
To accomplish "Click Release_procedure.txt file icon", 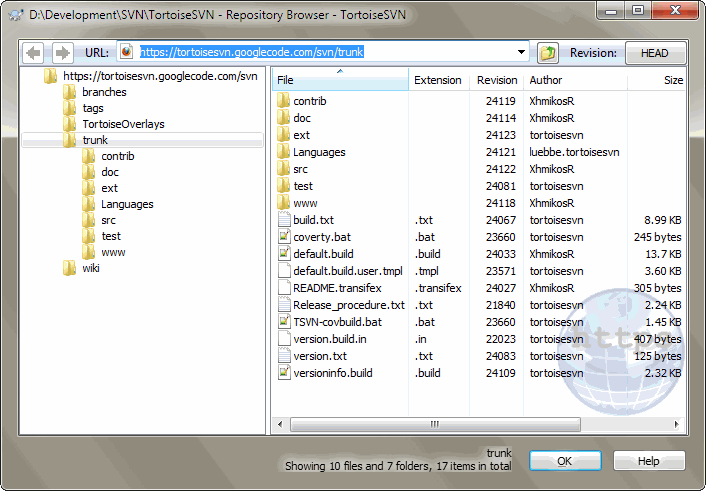I will point(284,305).
